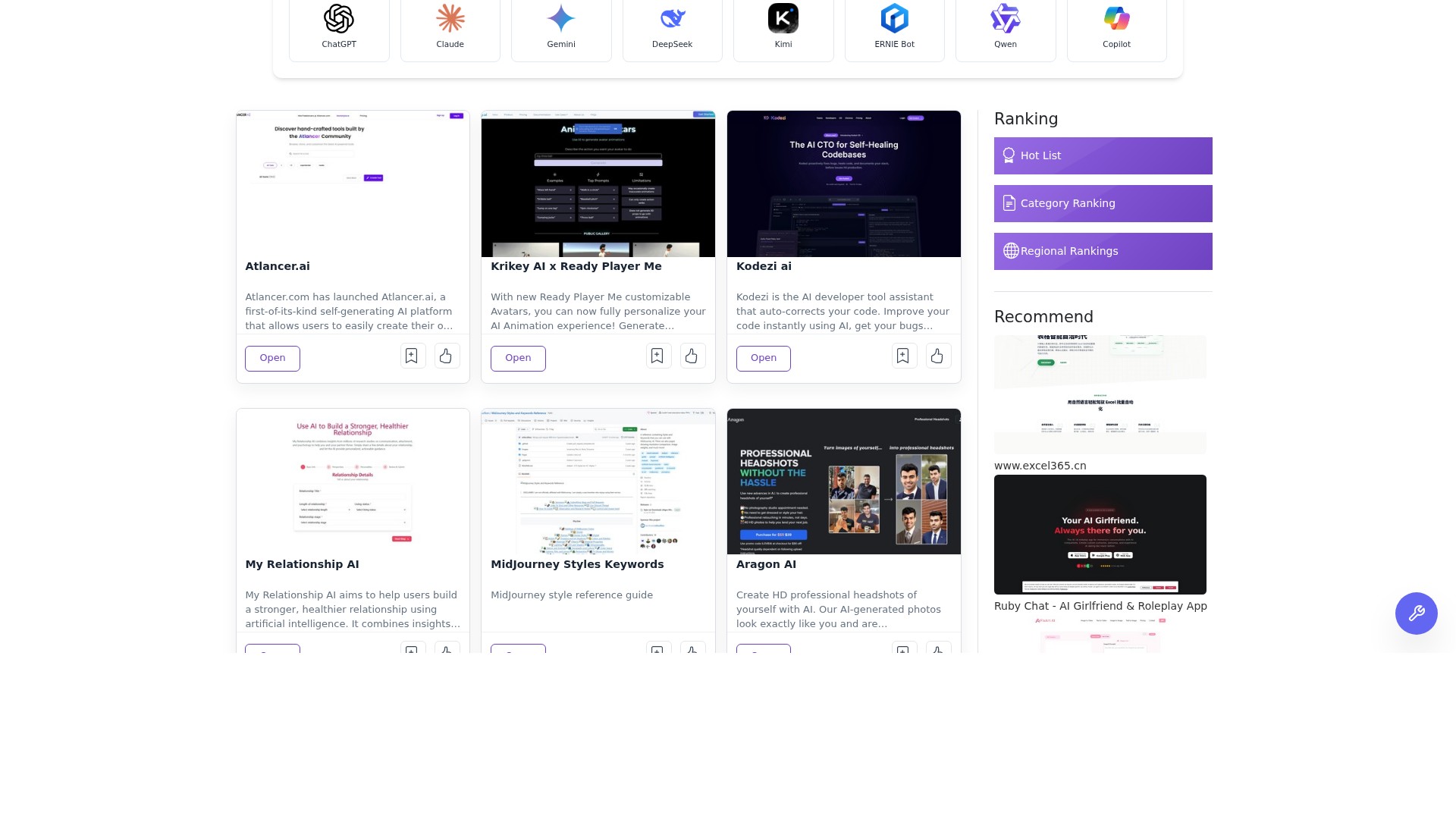Click the Hot List lightbulb icon
The width and height of the screenshot is (1456, 819).
[1009, 155]
